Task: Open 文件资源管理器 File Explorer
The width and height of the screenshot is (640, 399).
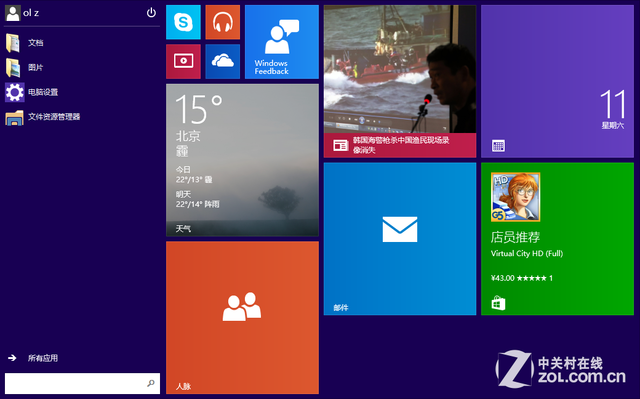Action: [x=43, y=117]
